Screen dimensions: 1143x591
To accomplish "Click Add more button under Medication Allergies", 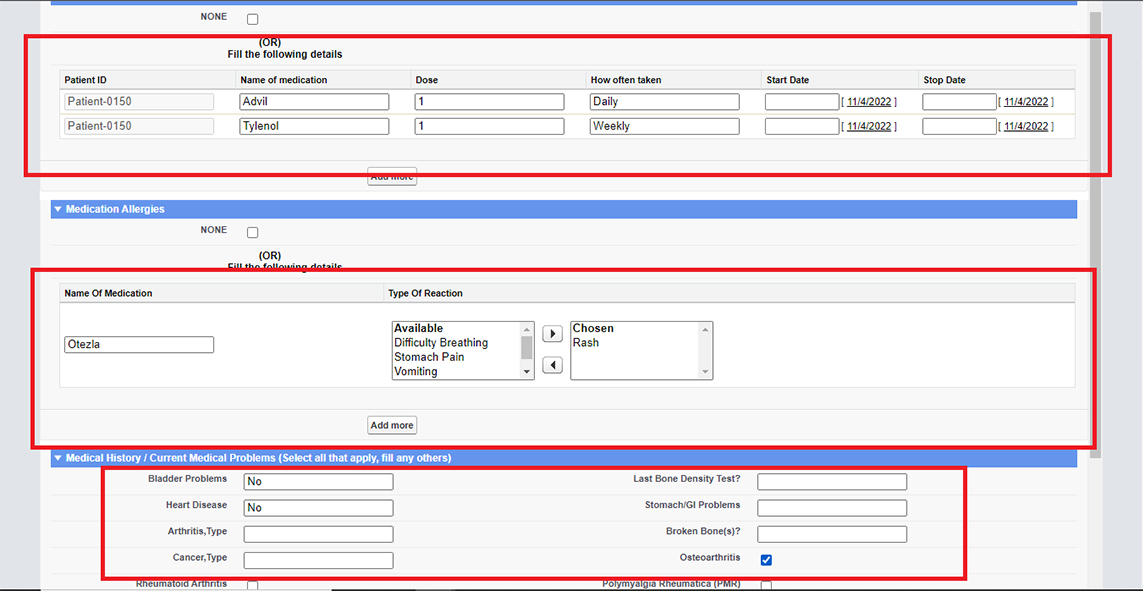I will tap(392, 426).
